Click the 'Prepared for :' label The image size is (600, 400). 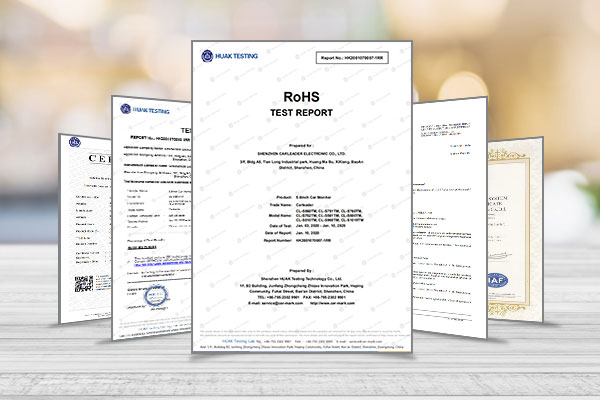coord(301,146)
